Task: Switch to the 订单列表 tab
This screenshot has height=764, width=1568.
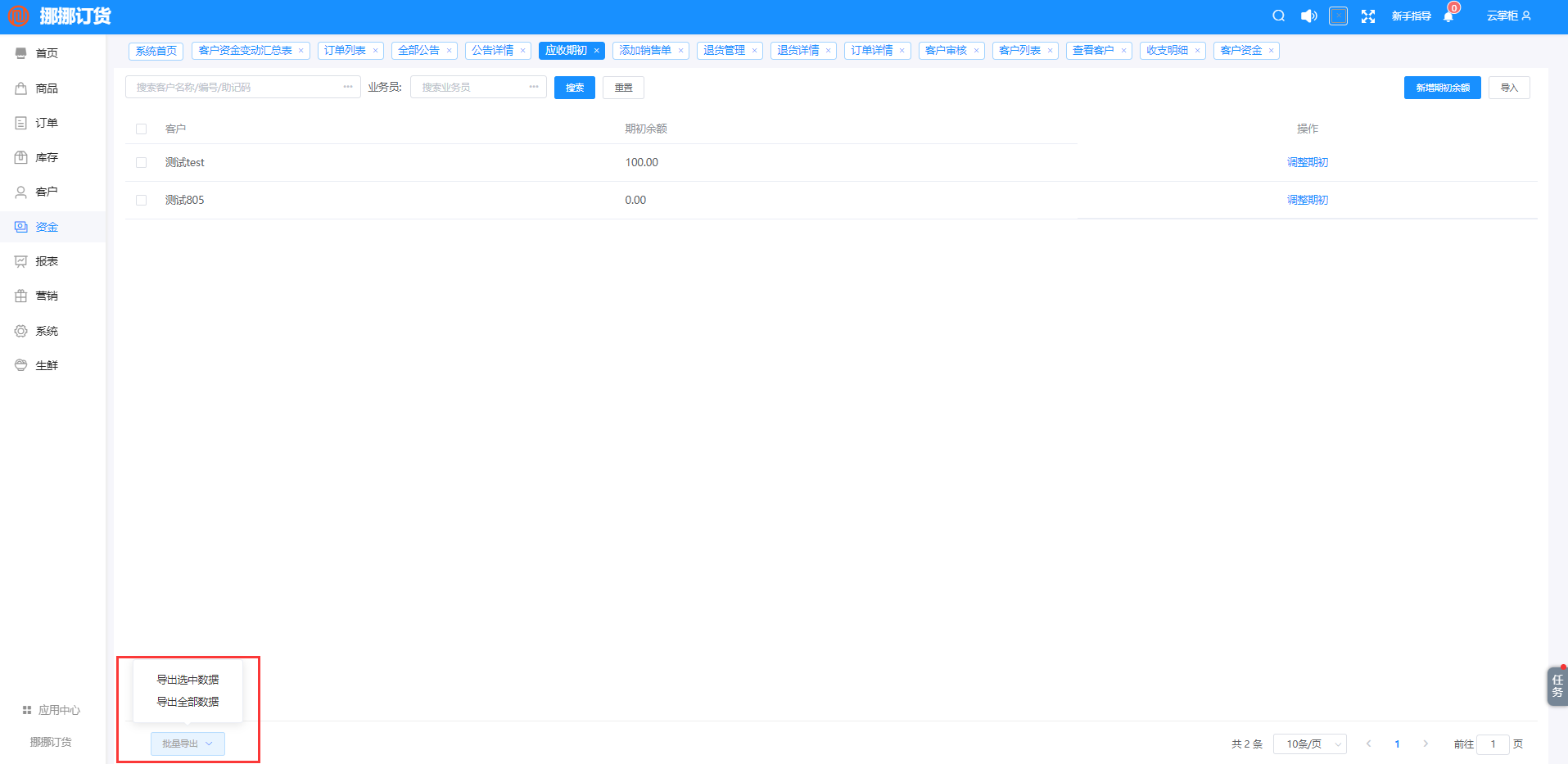Action: (345, 51)
